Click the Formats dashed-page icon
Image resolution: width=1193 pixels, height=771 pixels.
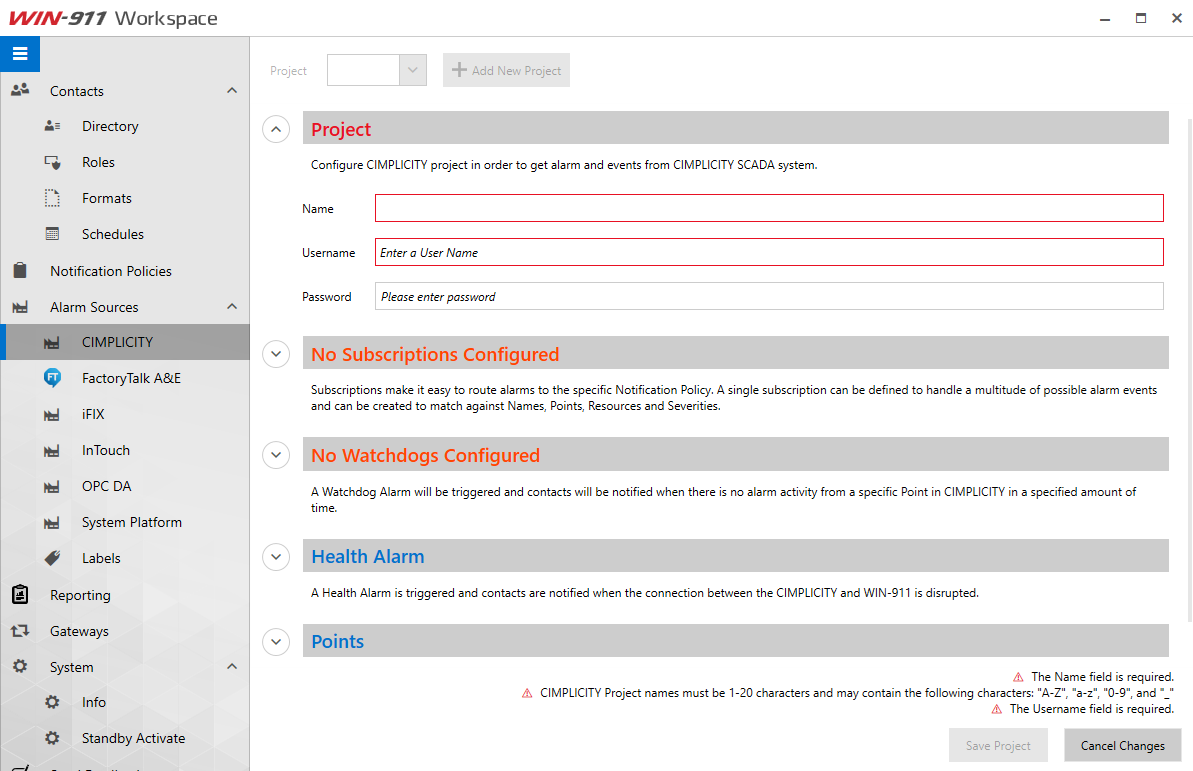pos(52,198)
